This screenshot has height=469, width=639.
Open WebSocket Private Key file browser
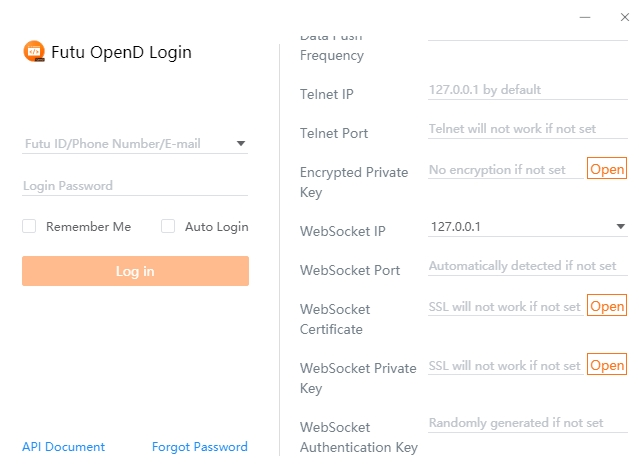607,366
